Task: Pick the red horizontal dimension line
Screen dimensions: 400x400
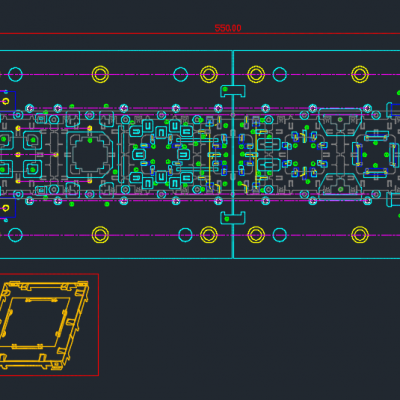Action: pyautogui.click(x=200, y=33)
